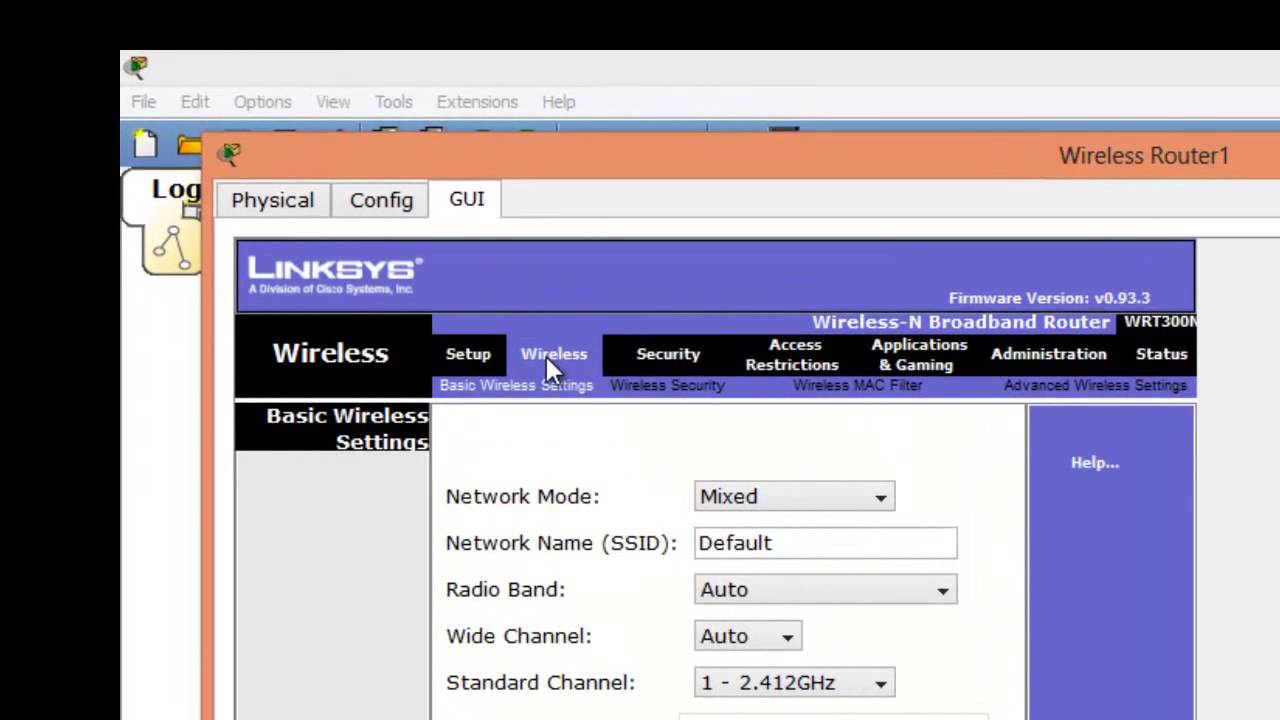Expand the Standard Channel dropdown
The height and width of the screenshot is (720, 1280).
795,683
